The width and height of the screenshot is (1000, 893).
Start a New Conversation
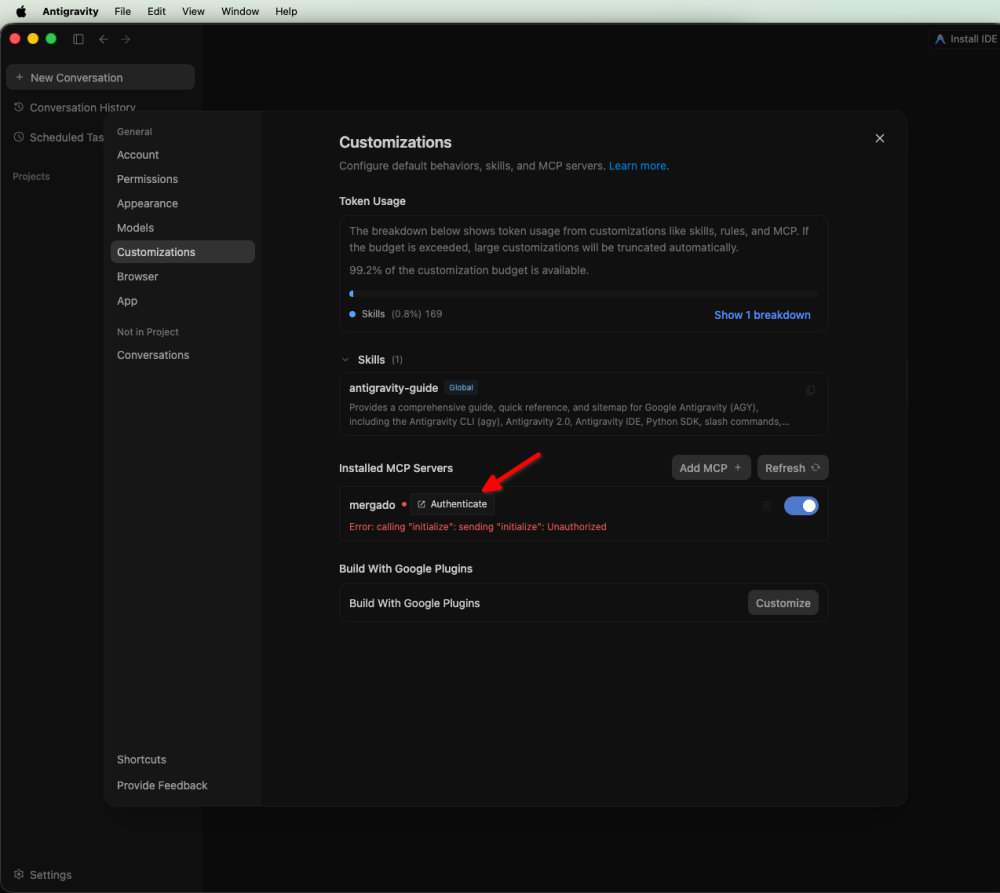click(100, 77)
